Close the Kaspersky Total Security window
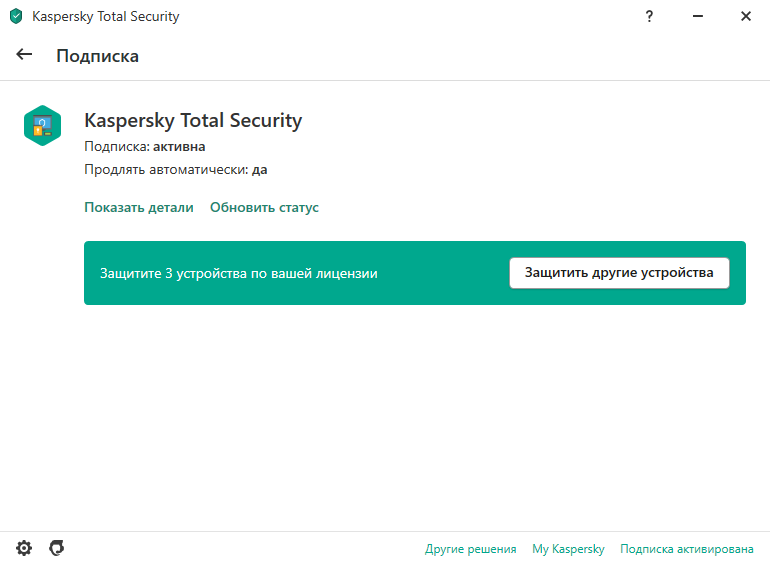Image resolution: width=770 pixels, height=563 pixels. (x=746, y=16)
